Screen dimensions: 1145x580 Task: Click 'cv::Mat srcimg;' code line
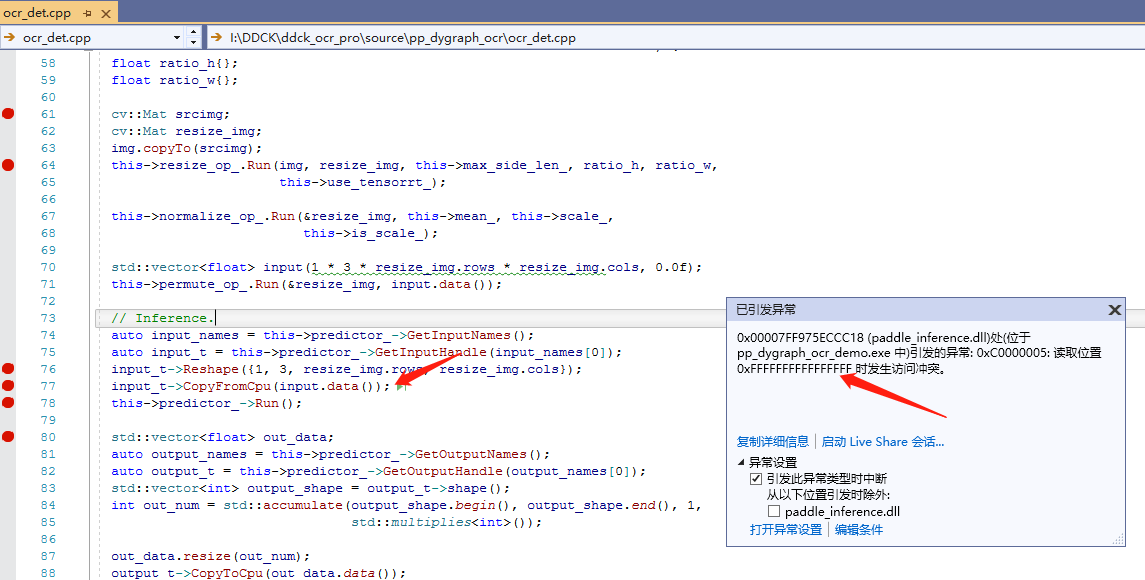pyautogui.click(x=170, y=114)
